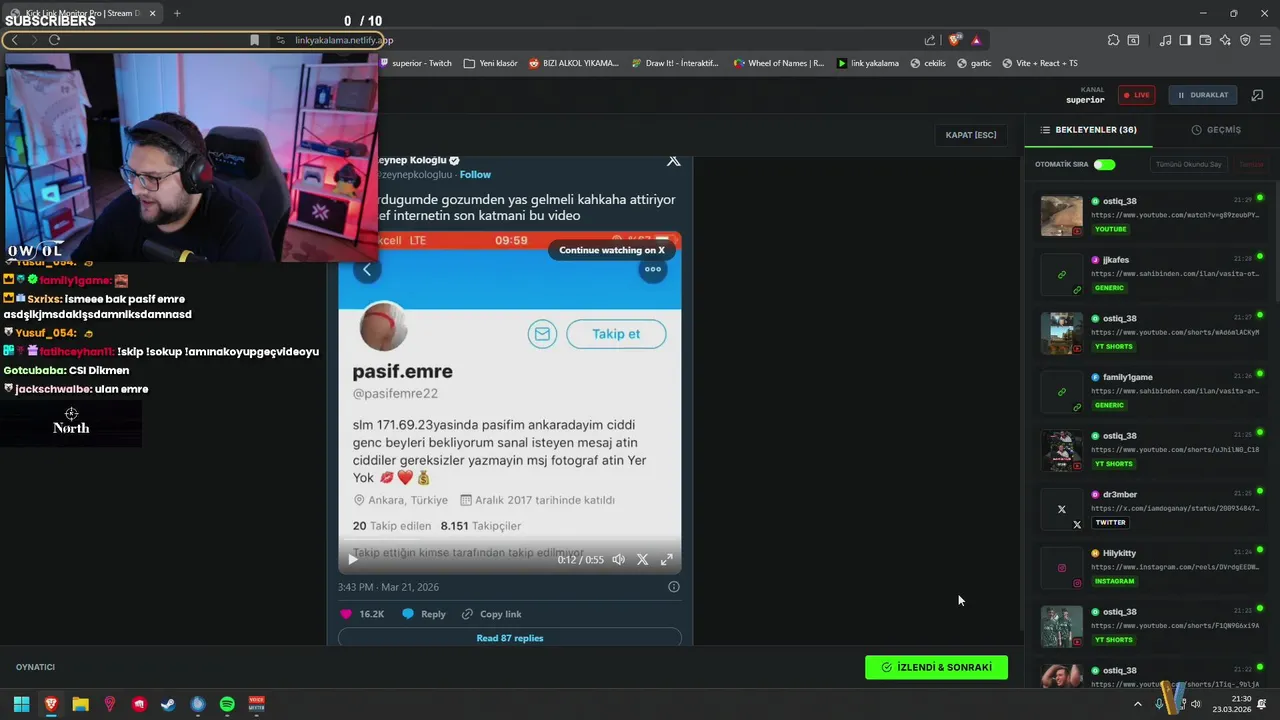The height and width of the screenshot is (720, 1280).
Task: Like the tweet via the heart icon
Action: tap(346, 614)
